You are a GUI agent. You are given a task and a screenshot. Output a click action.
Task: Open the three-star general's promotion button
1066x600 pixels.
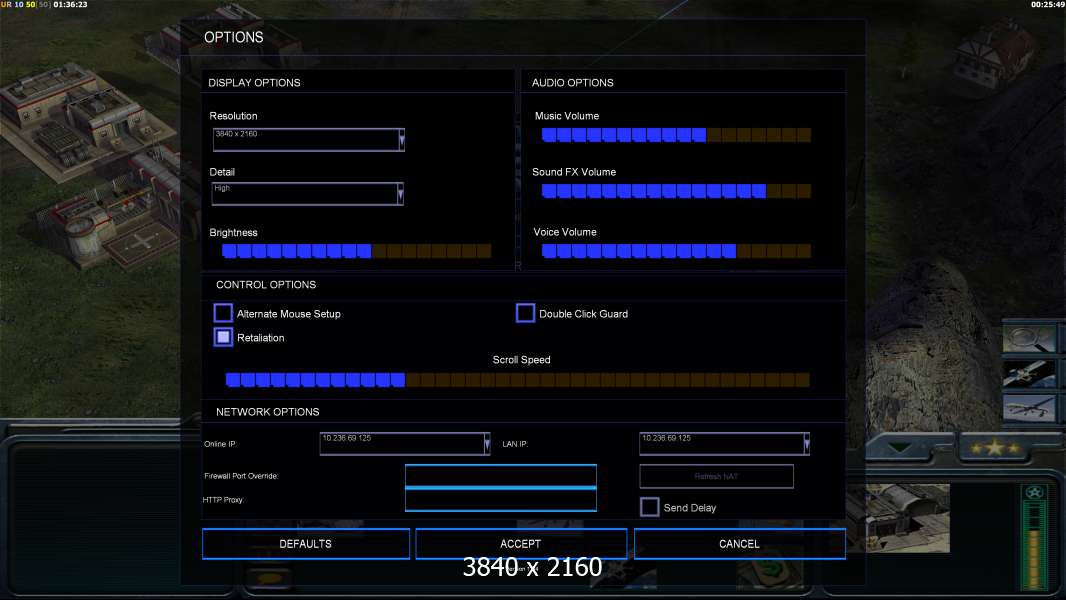(x=995, y=448)
